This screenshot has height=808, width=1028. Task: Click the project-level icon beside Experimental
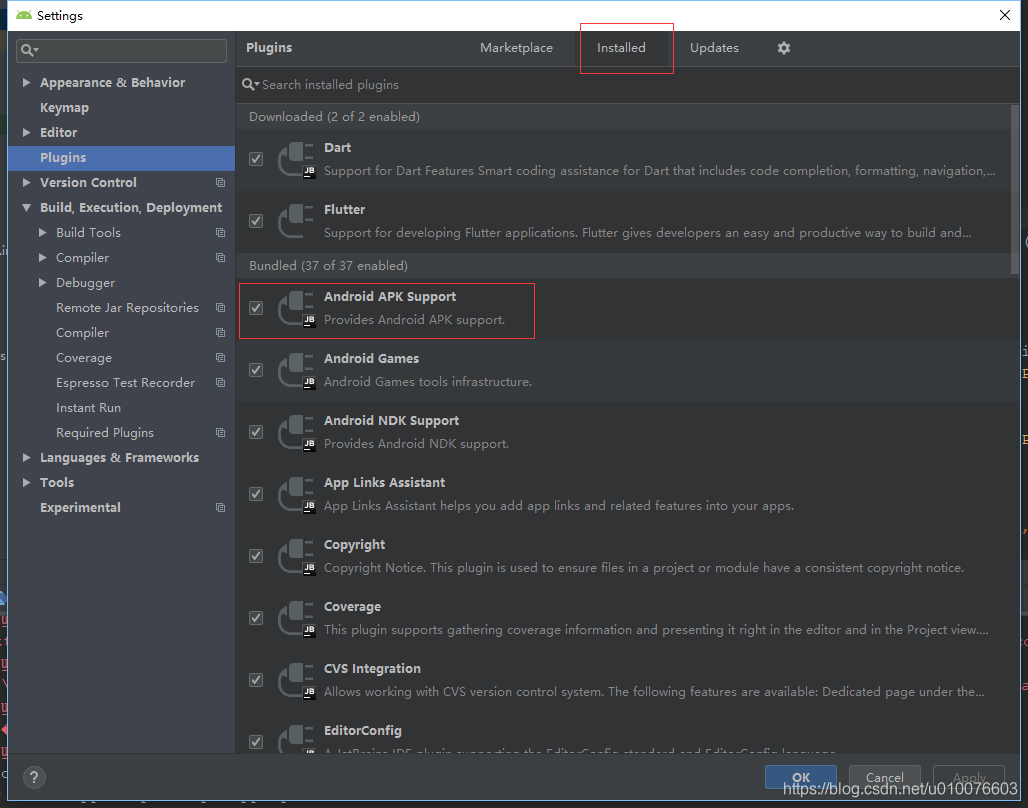220,508
